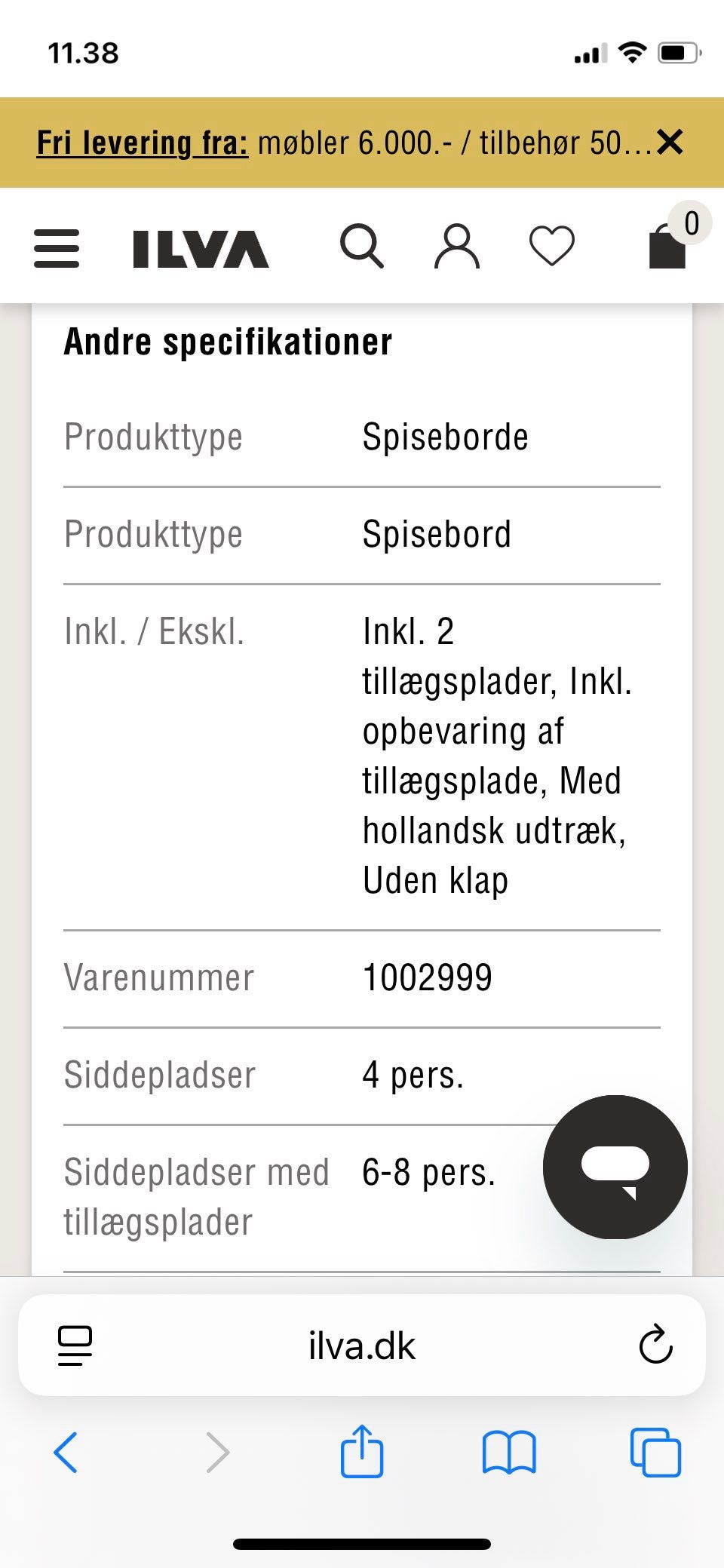Open the "Fri levering fra:" link
724x1568 pixels.
click(142, 142)
